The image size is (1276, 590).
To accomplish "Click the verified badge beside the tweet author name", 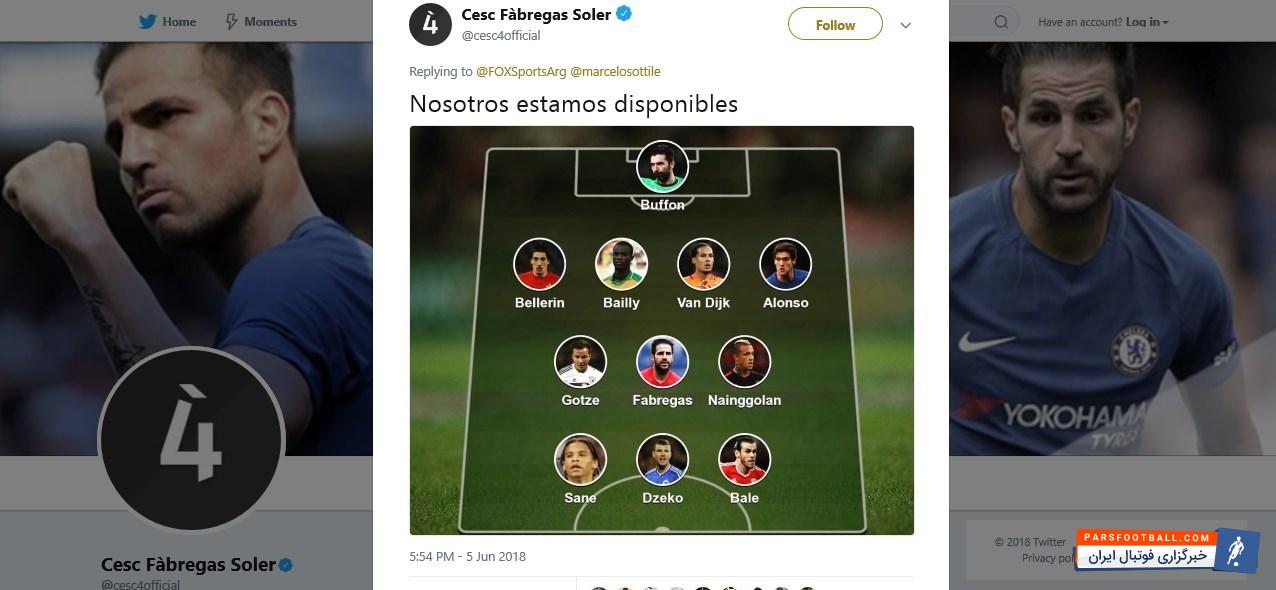I will click(623, 14).
